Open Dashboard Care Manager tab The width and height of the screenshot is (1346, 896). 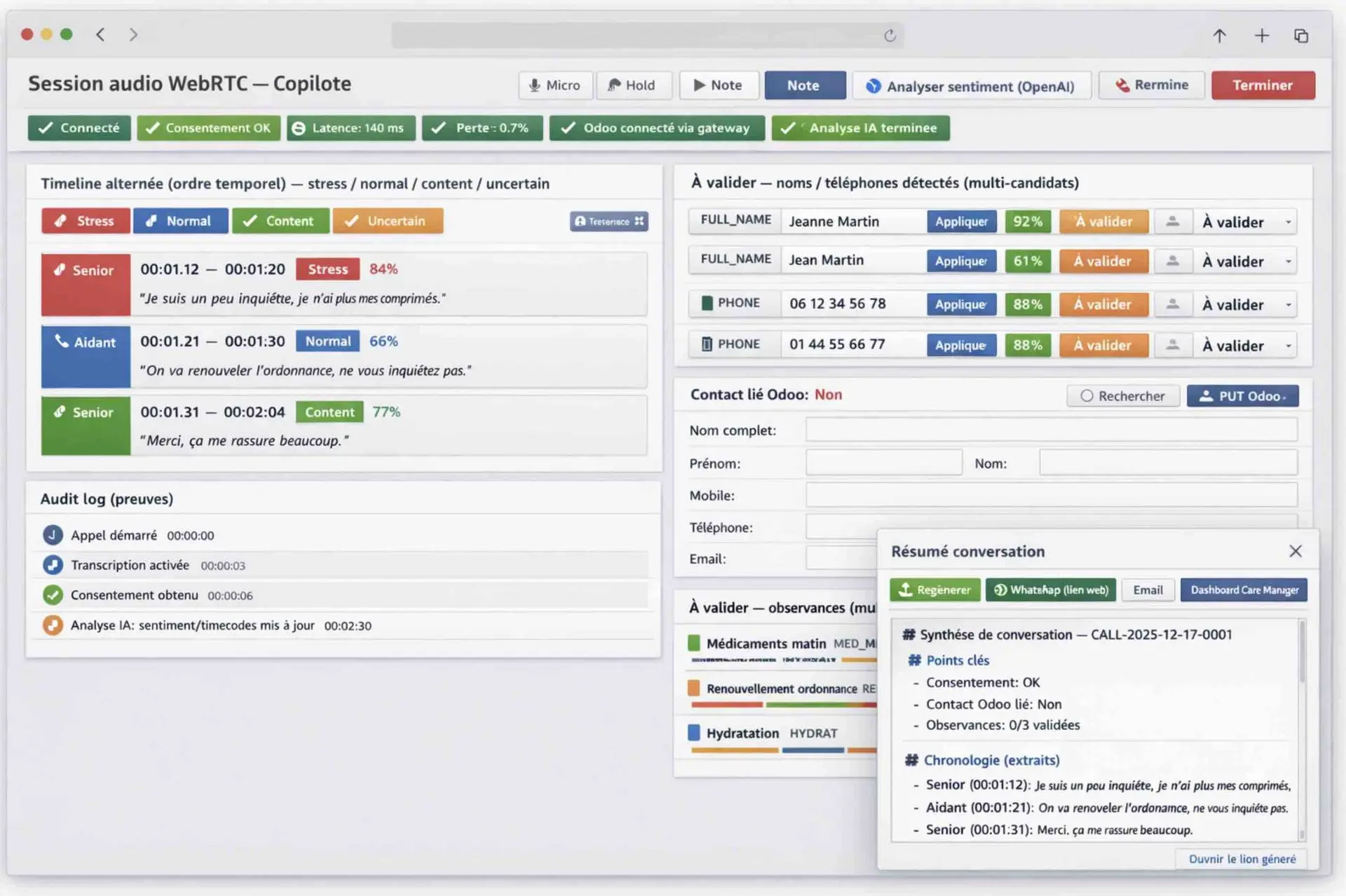pos(1244,590)
